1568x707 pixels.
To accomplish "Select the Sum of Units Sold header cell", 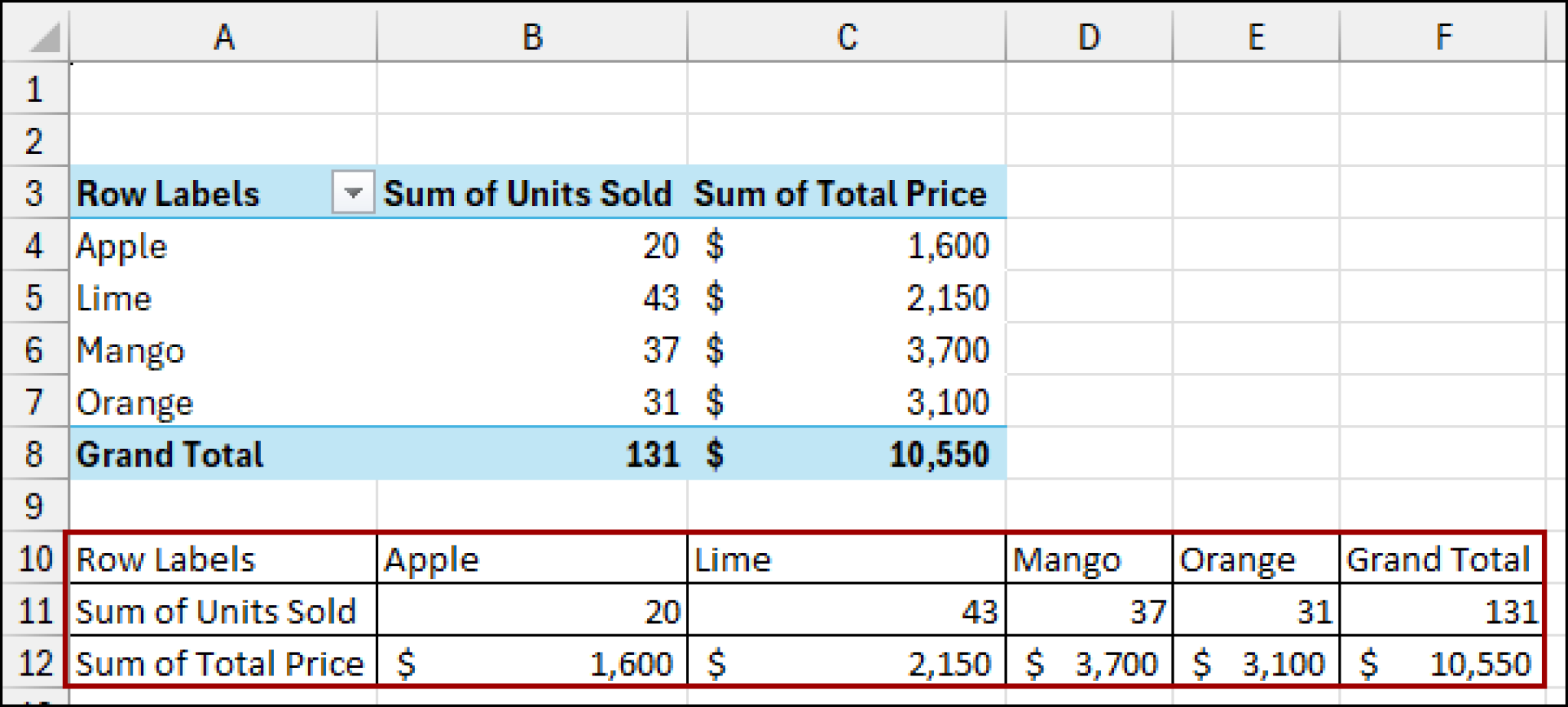I will click(527, 194).
